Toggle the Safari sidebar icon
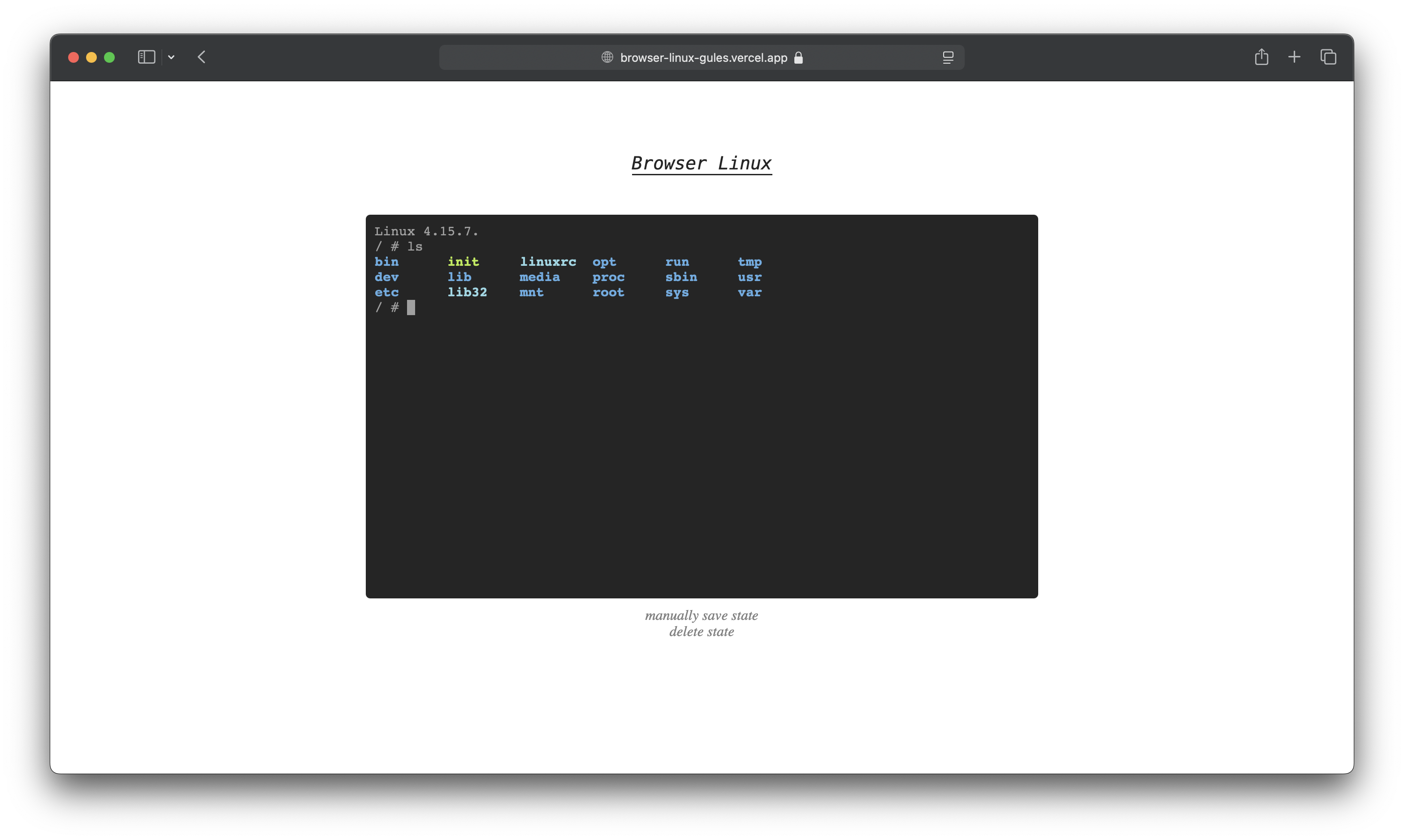The height and width of the screenshot is (840, 1404). 146,57
